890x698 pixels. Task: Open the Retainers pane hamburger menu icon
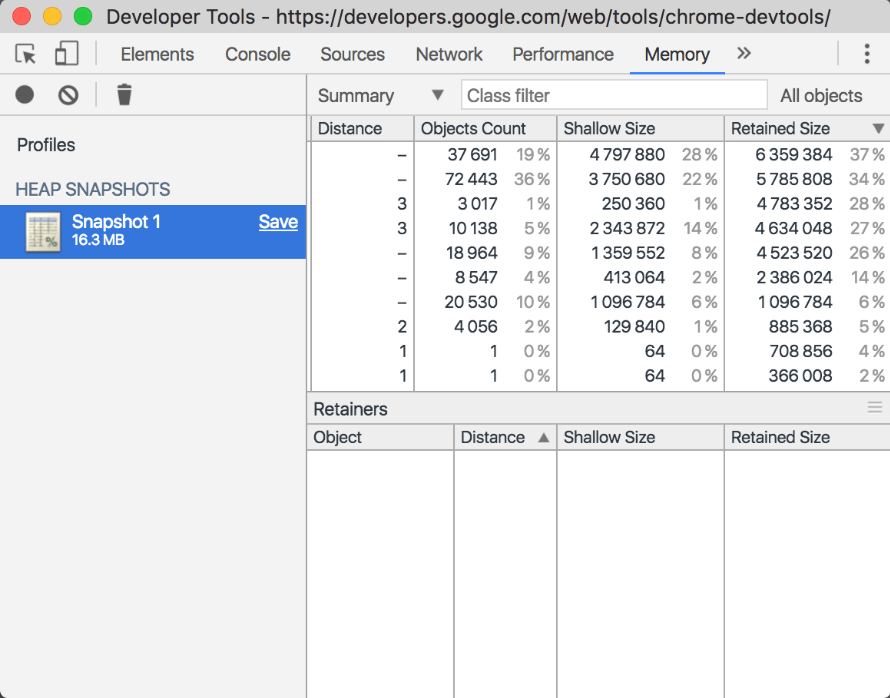tap(875, 407)
